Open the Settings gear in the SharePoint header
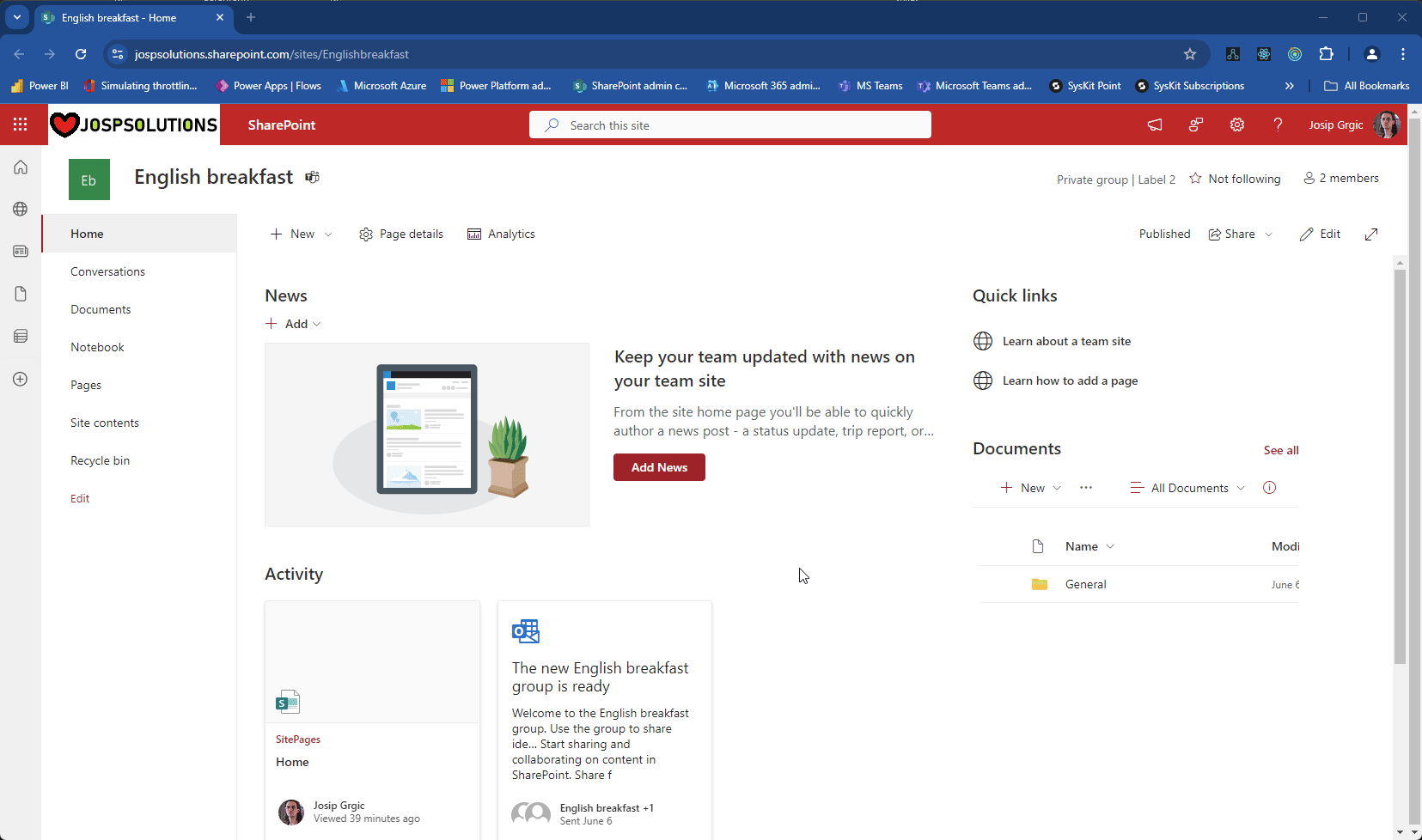The width and height of the screenshot is (1422, 840). pos(1237,125)
